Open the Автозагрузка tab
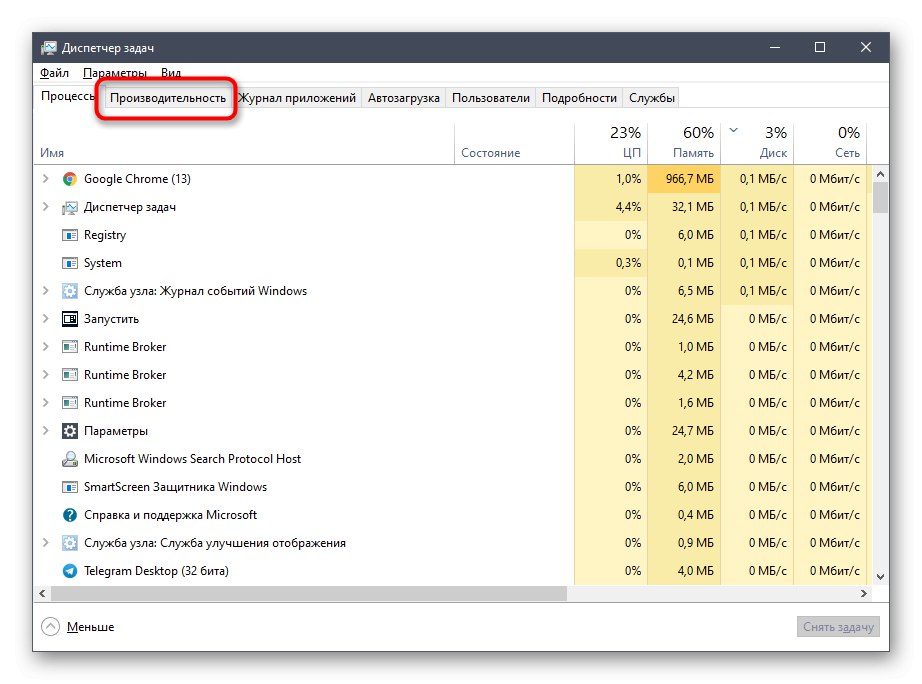This screenshot has width=922, height=684. click(x=403, y=98)
